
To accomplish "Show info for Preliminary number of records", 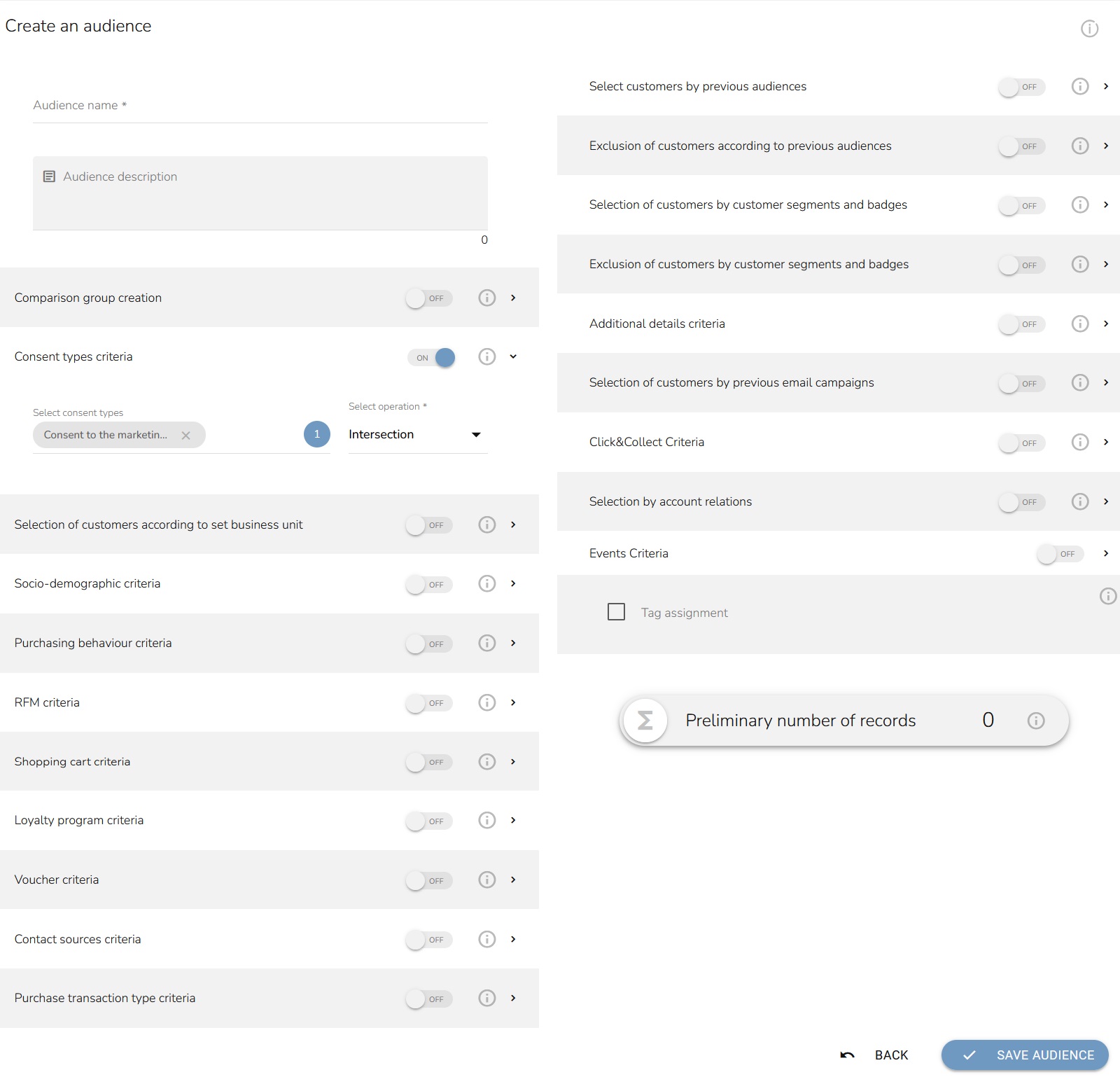I will tap(1036, 721).
